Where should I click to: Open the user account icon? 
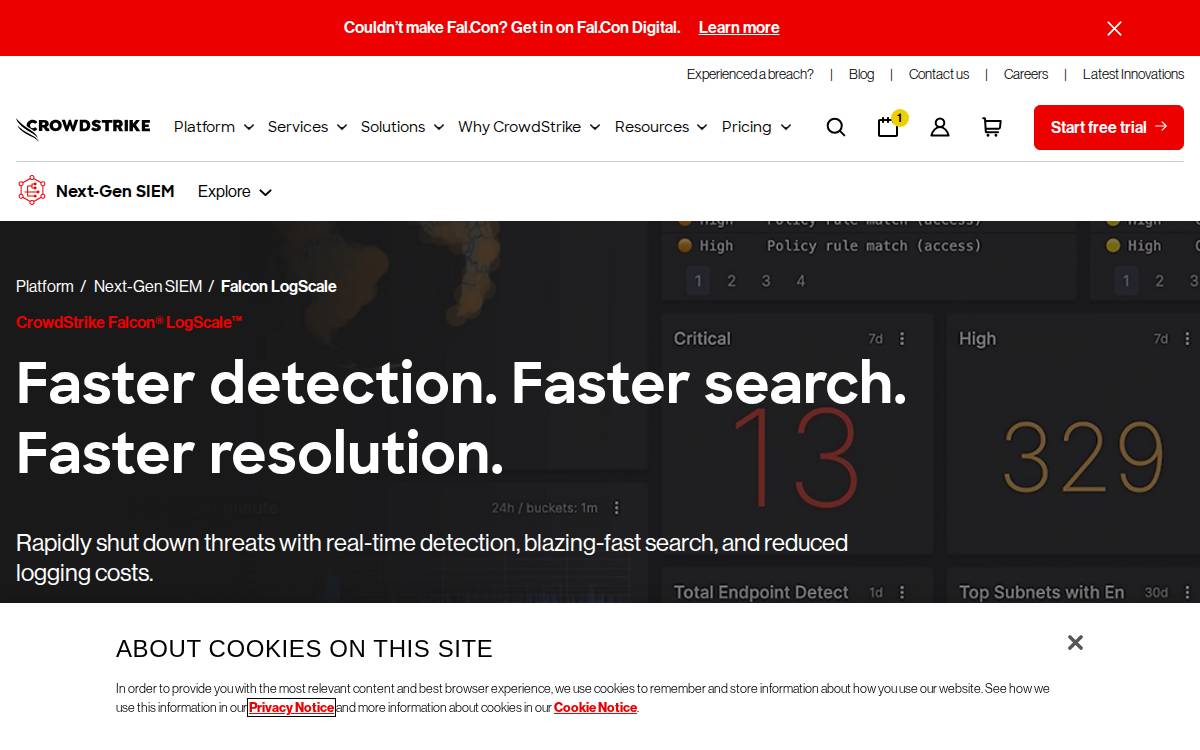pyautogui.click(x=940, y=127)
